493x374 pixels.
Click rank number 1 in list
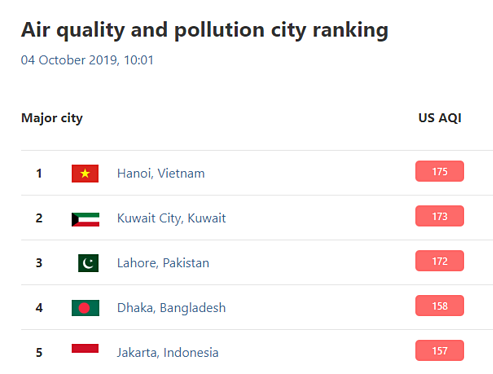39,174
